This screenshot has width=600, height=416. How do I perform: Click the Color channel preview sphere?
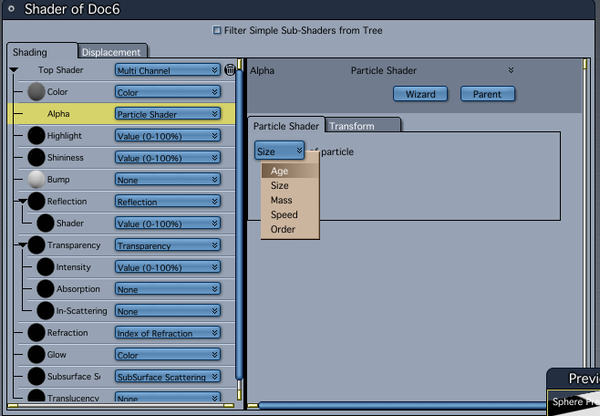36,92
